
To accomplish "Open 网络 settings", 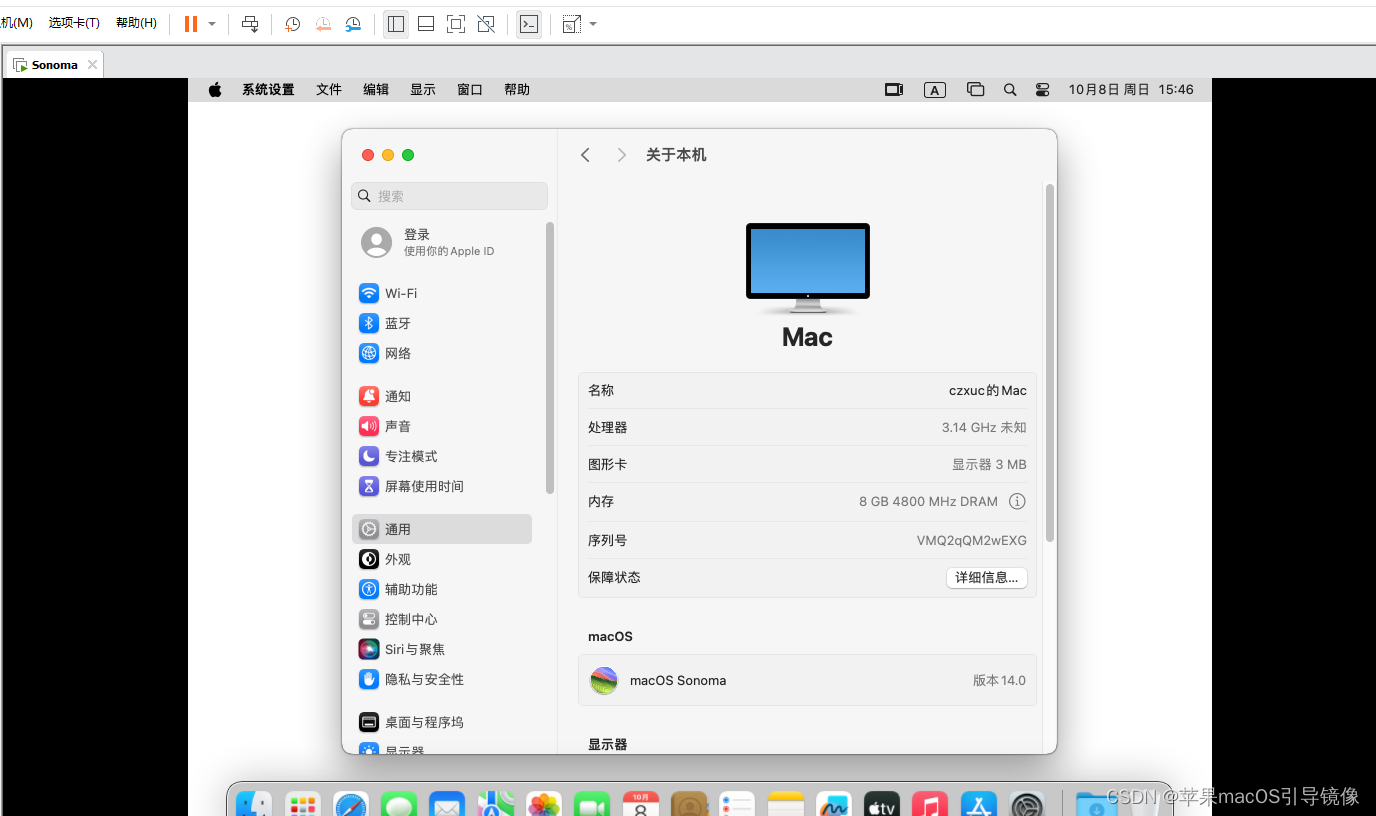I will 442,353.
